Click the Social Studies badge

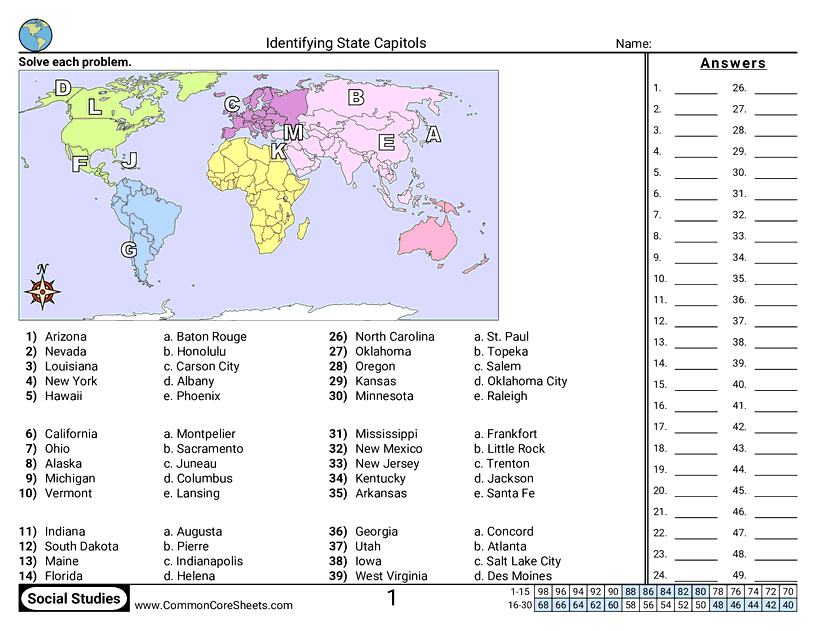[74, 599]
